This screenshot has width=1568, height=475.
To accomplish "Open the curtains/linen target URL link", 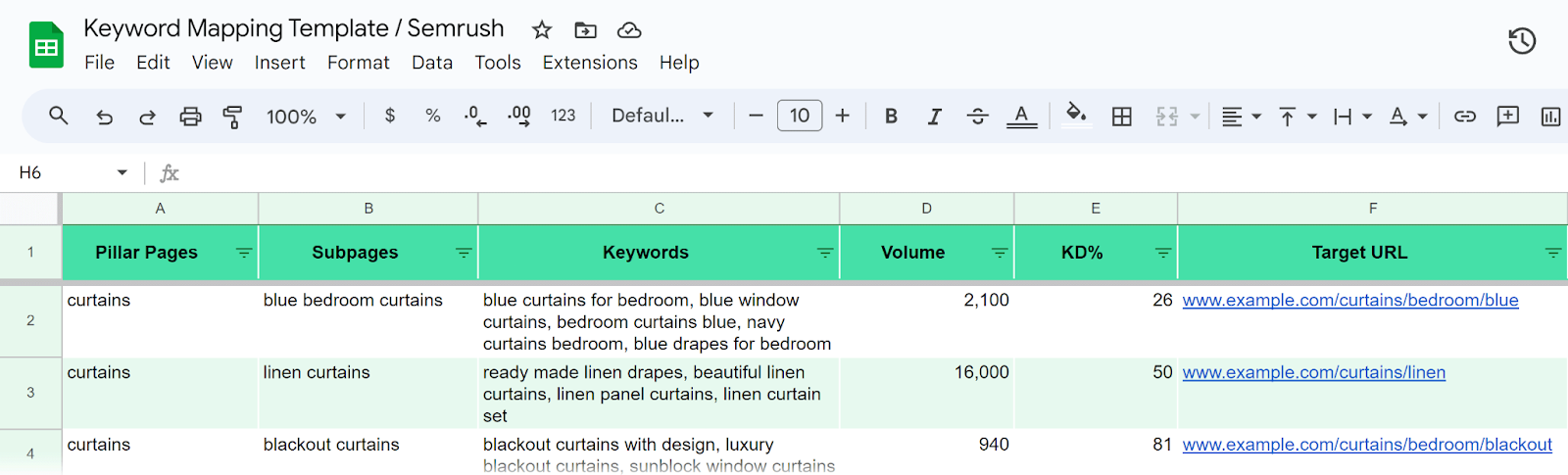I will (1313, 372).
